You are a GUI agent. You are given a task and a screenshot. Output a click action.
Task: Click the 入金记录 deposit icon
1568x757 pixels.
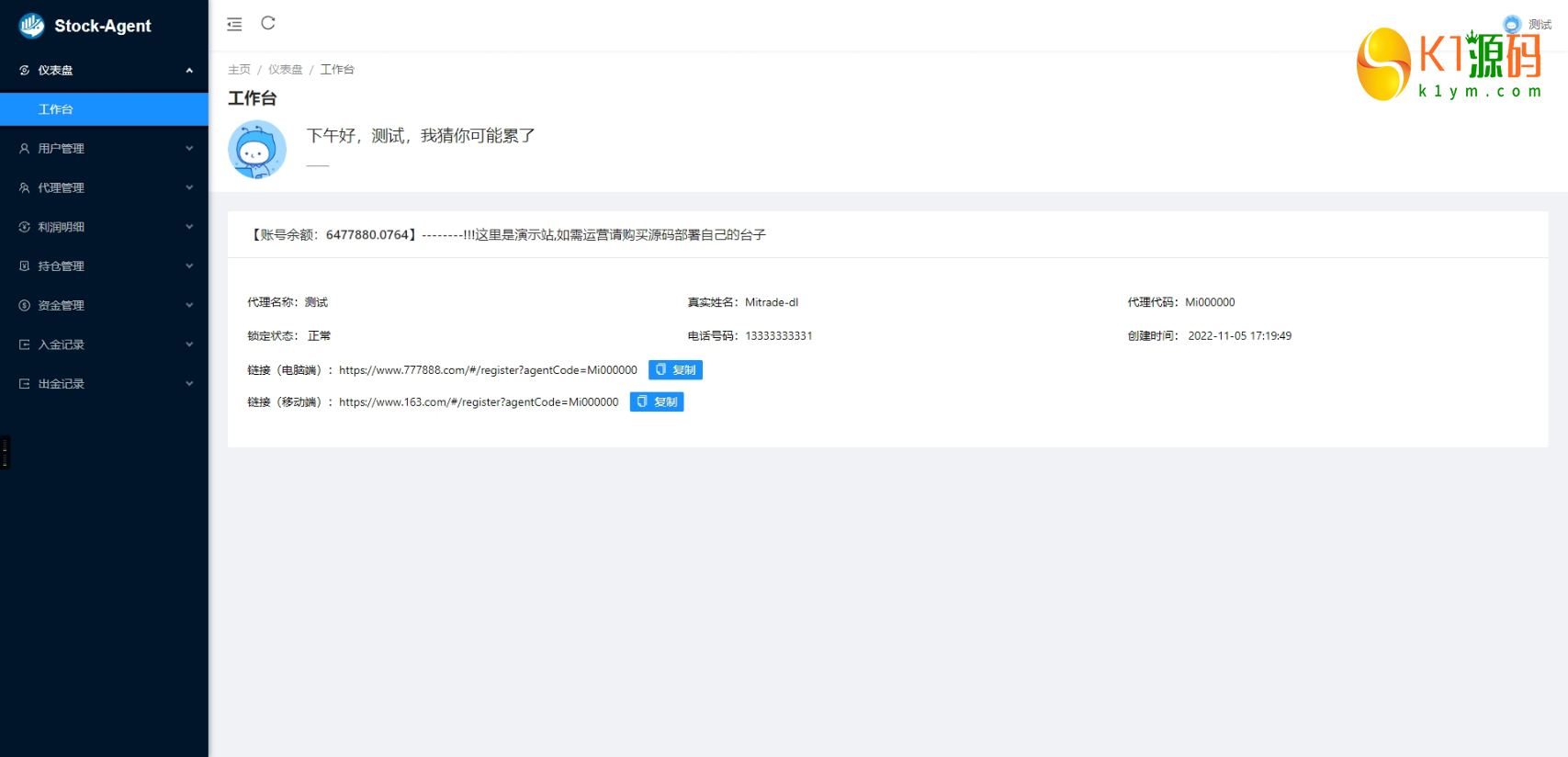[25, 345]
